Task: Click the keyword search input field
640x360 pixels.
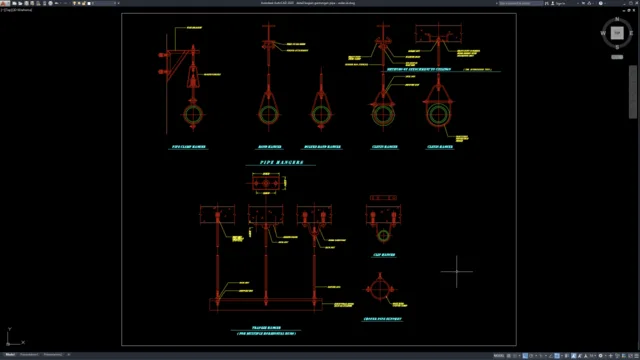Action: 521,3
